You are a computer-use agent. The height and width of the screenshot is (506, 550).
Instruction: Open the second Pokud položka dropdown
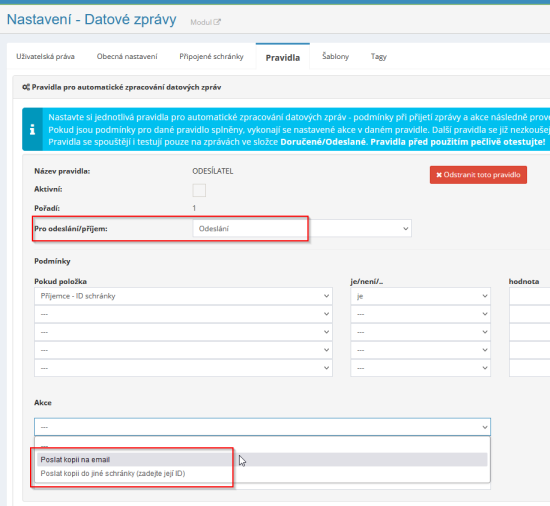pos(183,314)
